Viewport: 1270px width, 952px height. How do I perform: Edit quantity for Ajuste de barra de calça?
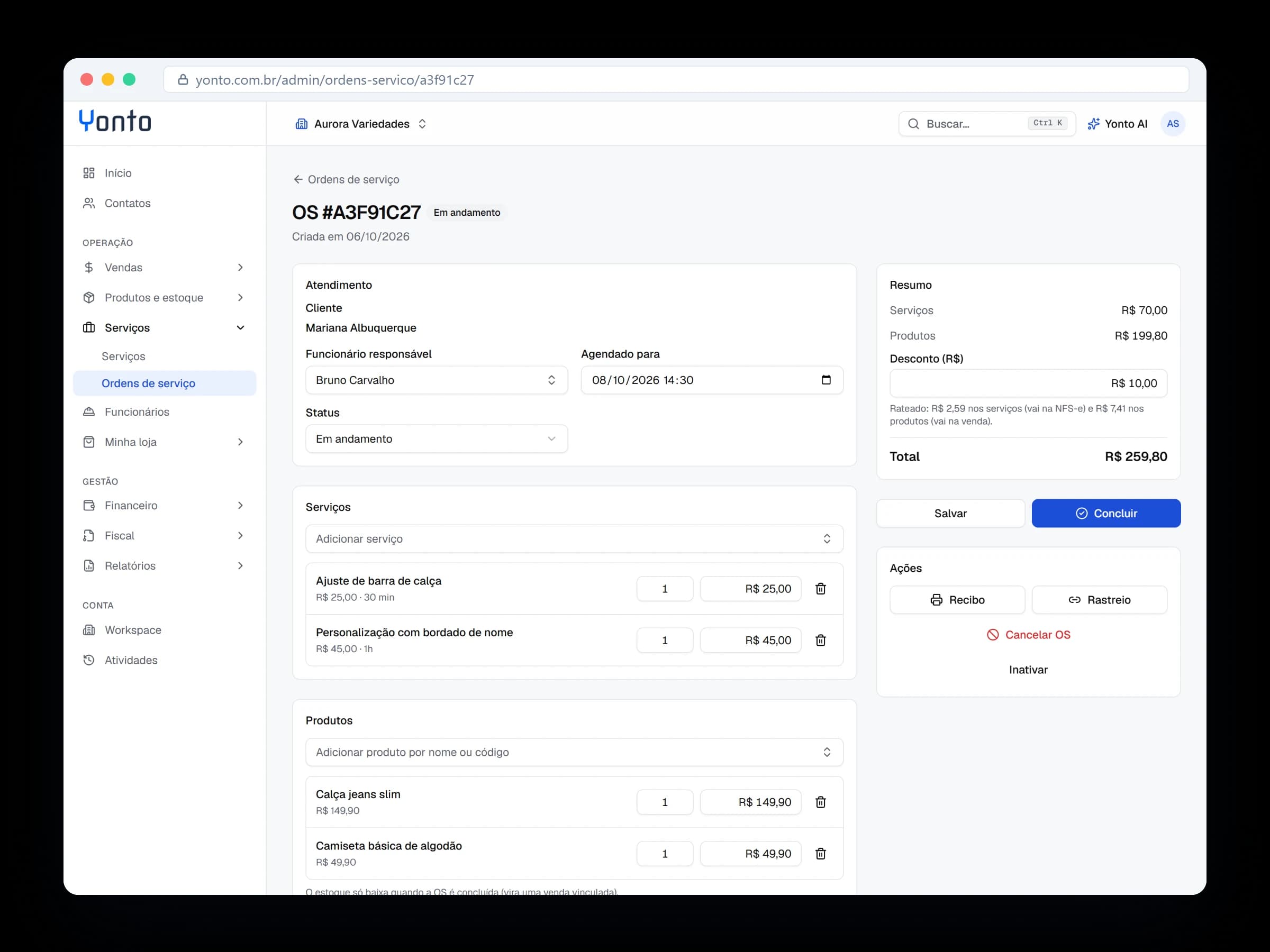pos(665,589)
